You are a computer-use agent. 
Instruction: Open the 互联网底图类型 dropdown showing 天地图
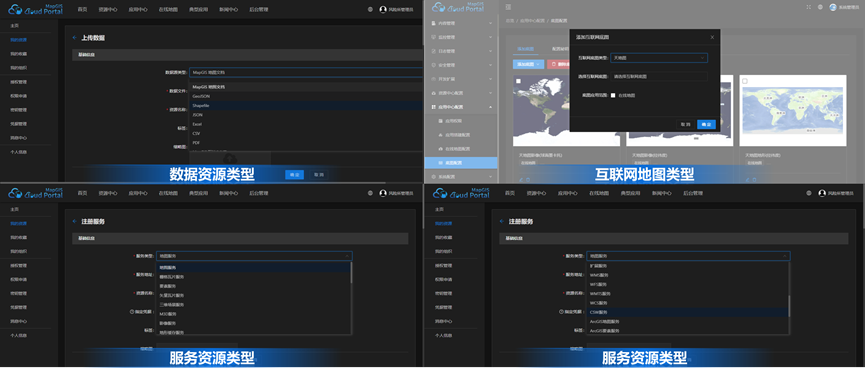[x=659, y=57]
